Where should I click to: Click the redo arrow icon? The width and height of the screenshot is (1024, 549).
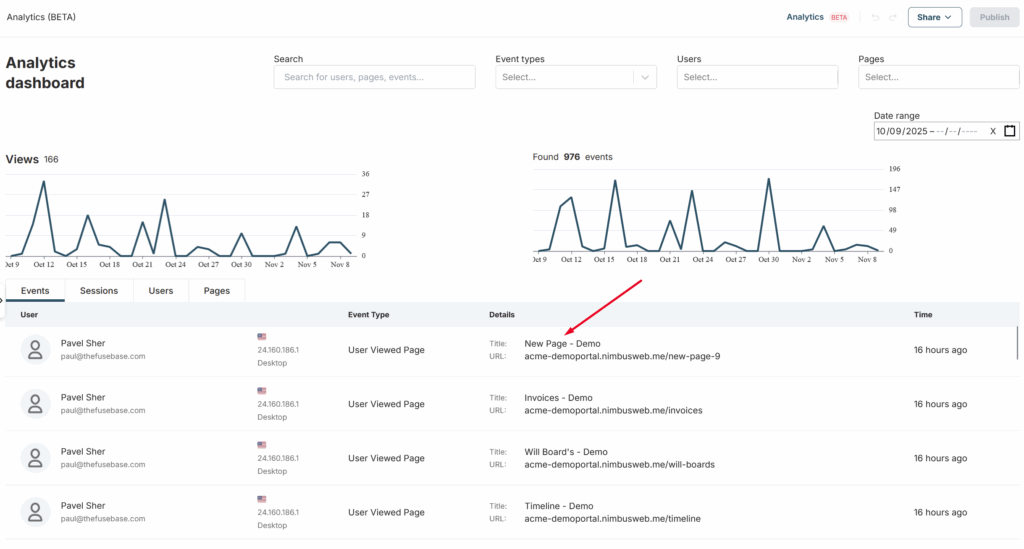893,17
